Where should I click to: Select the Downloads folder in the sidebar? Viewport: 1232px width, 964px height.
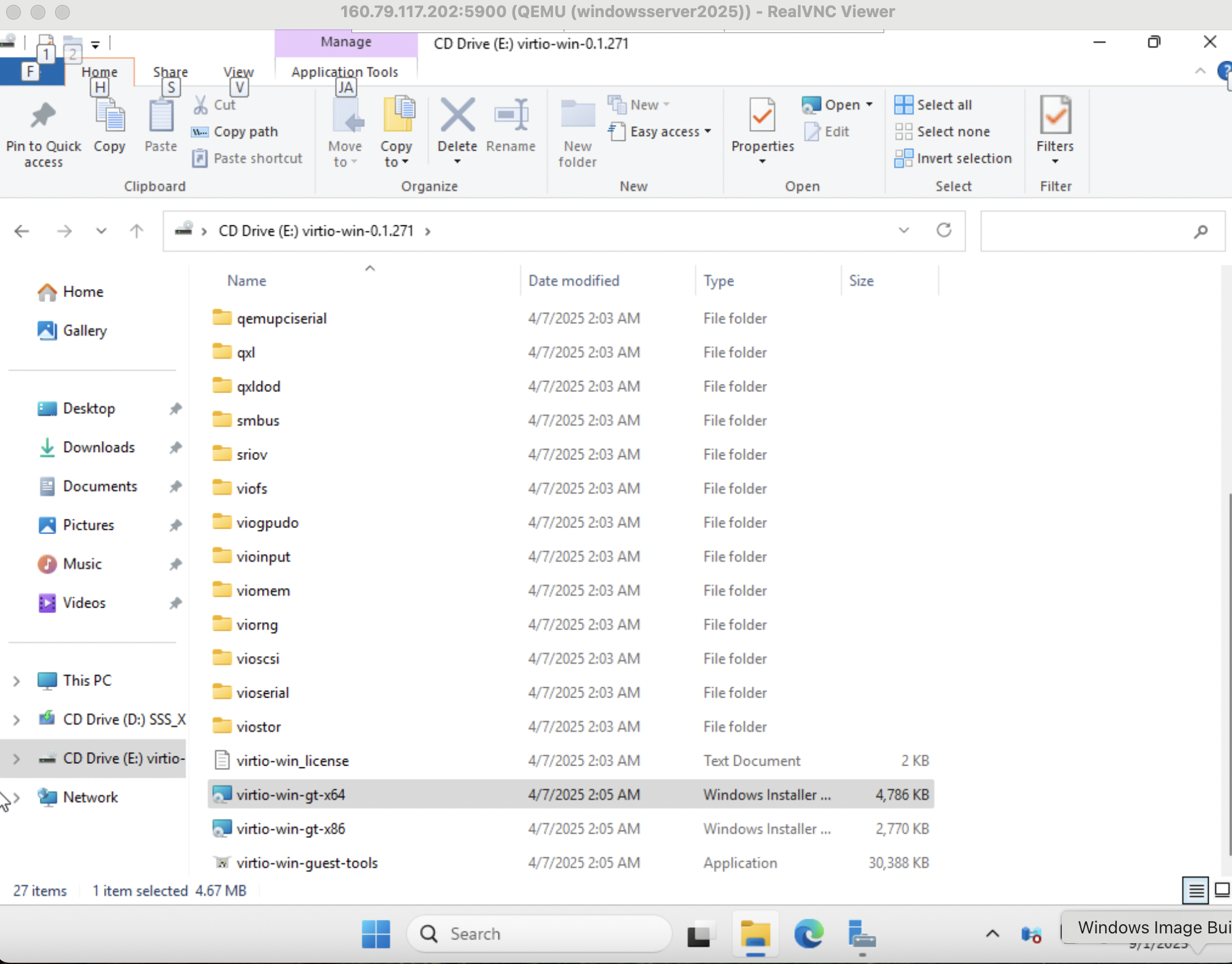tap(99, 447)
